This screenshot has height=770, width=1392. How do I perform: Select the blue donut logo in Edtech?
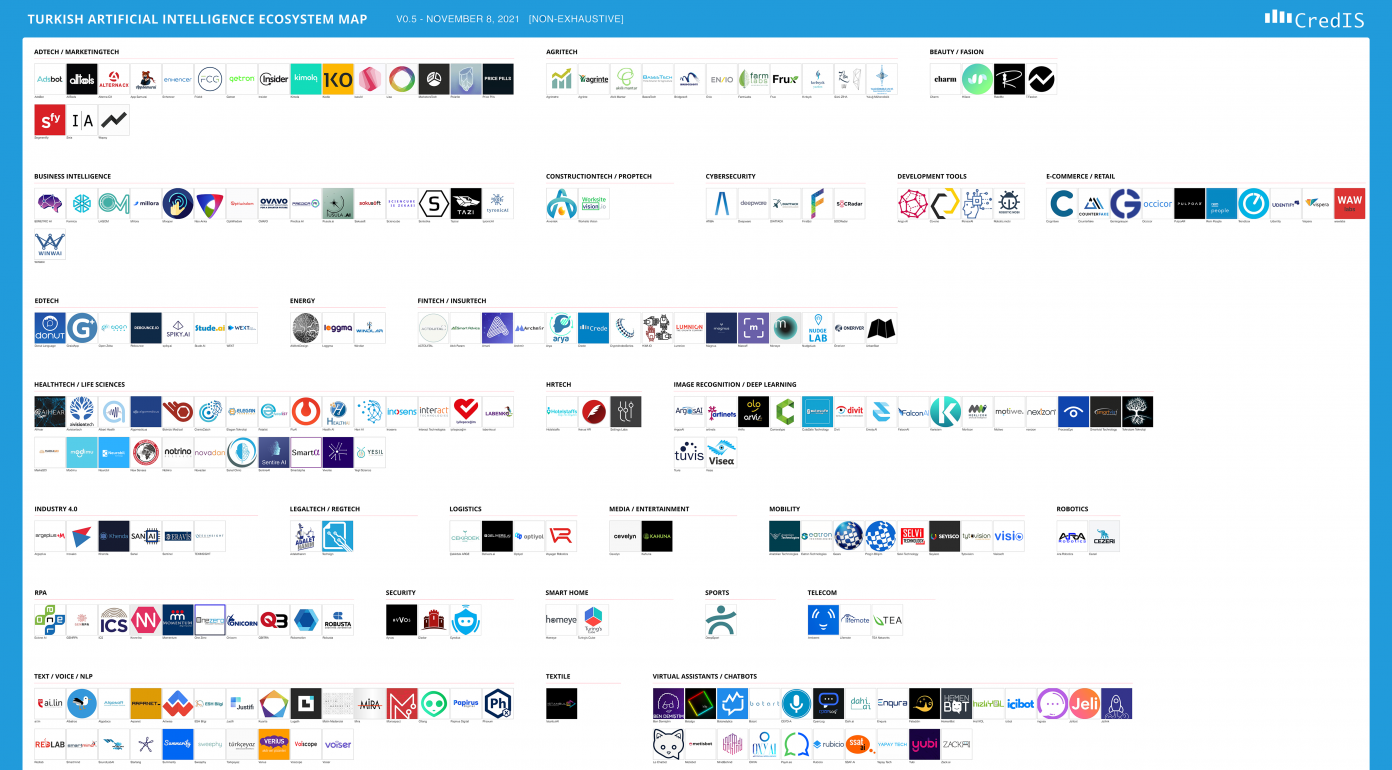pos(50,328)
